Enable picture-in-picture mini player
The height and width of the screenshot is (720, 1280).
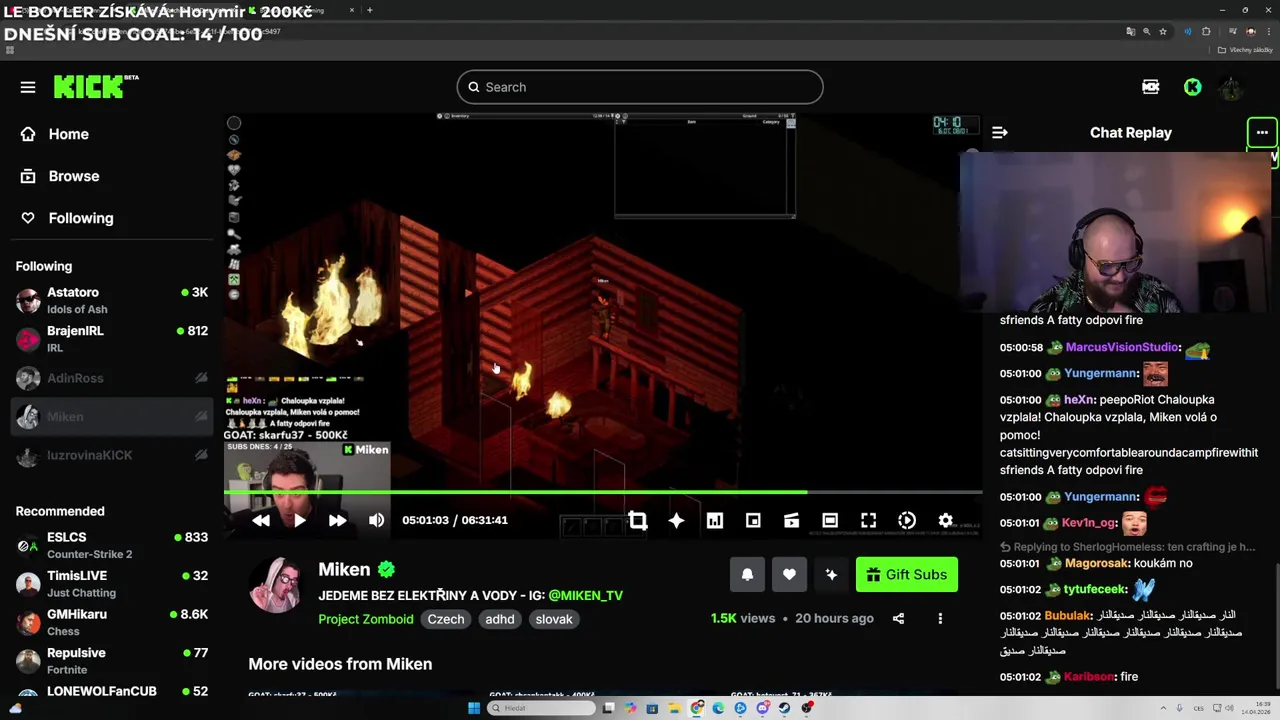click(753, 520)
